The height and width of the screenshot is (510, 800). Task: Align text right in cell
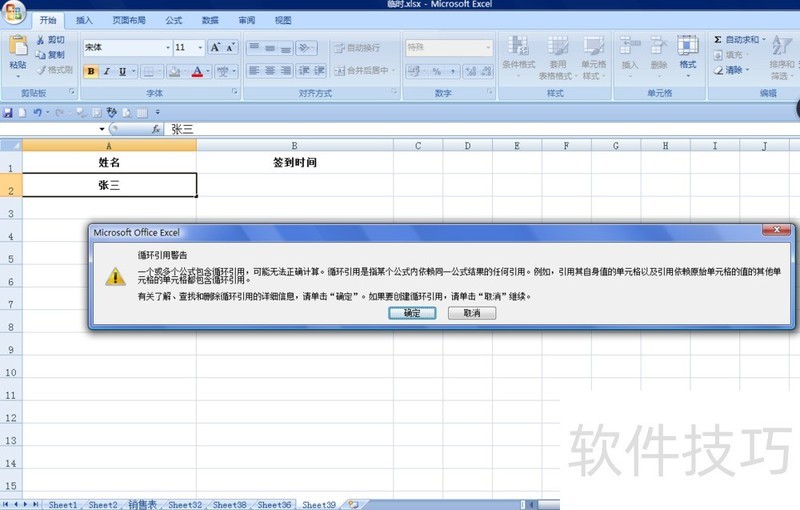point(286,70)
